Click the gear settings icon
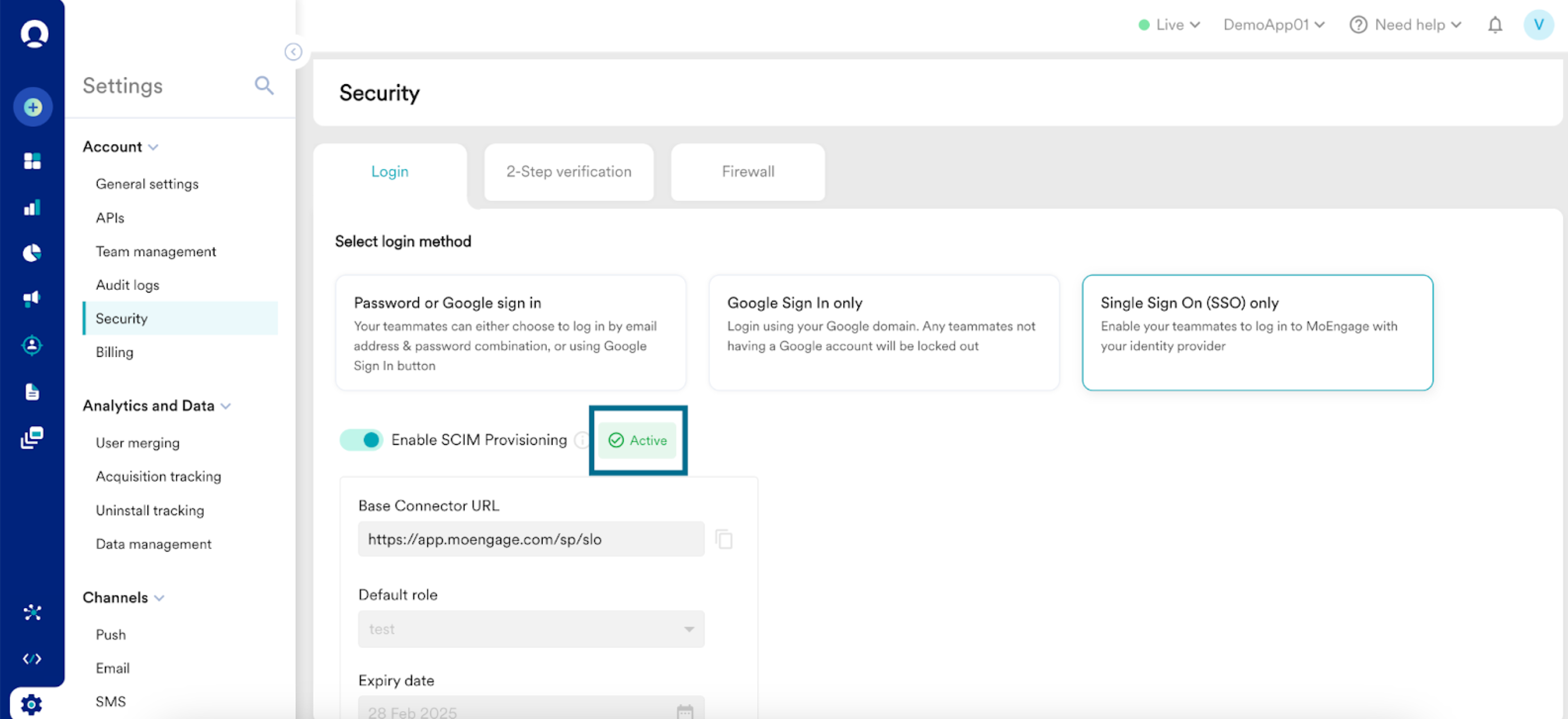 tap(31, 704)
